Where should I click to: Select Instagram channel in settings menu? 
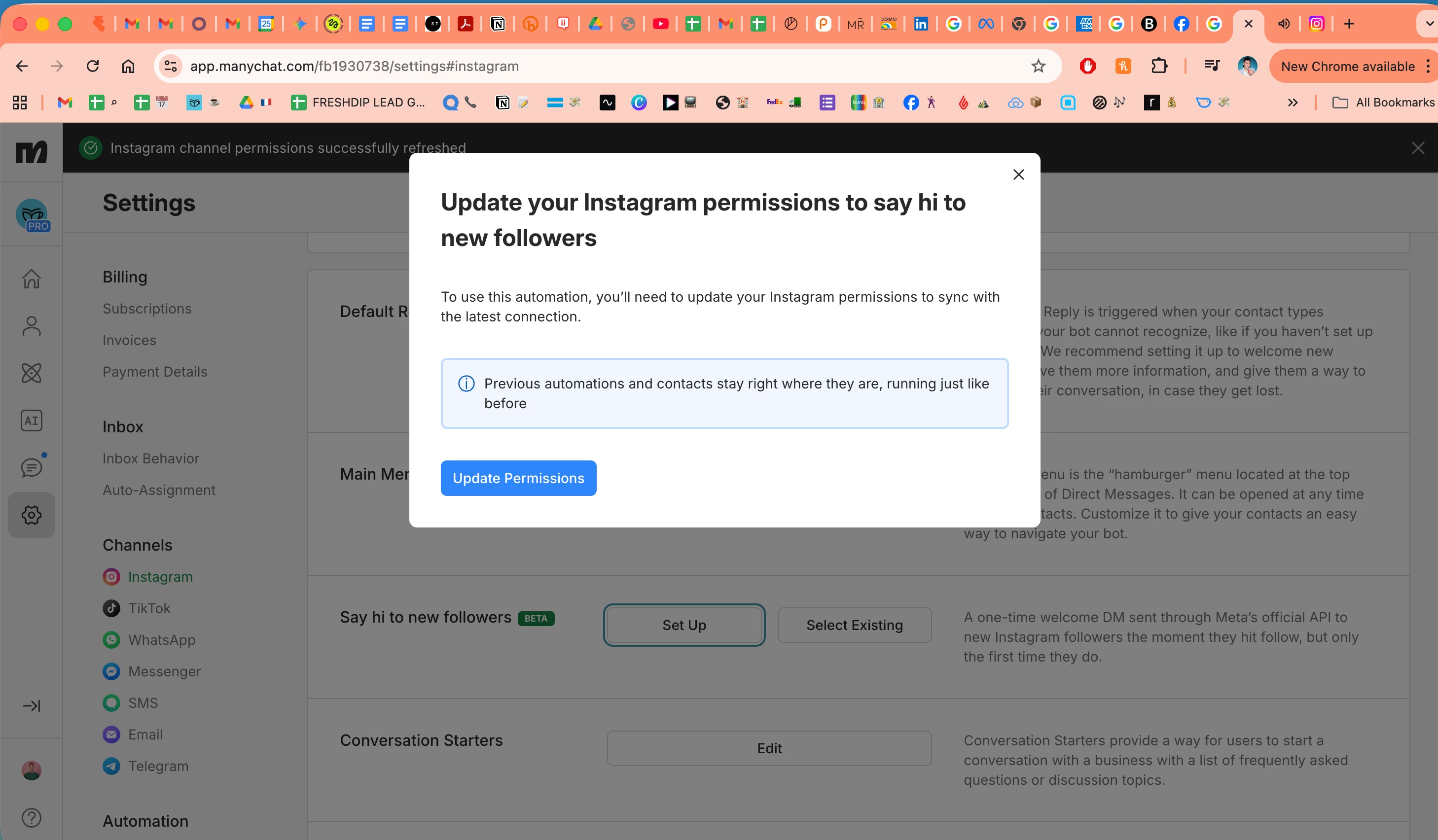click(160, 577)
